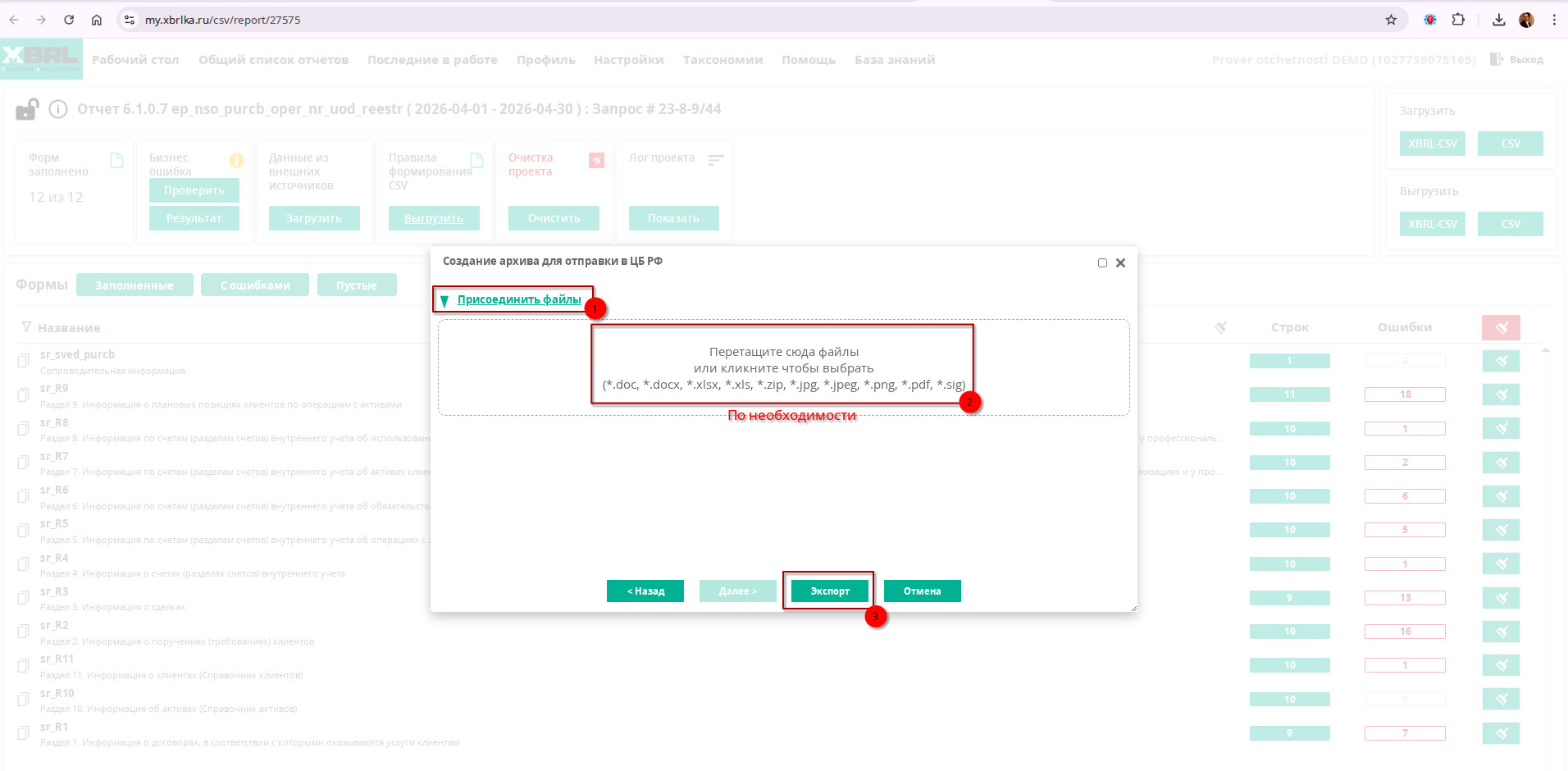This screenshot has height=771, width=1568.
Task: Click the unlock padlock icon beside report title
Action: pyautogui.click(x=27, y=109)
